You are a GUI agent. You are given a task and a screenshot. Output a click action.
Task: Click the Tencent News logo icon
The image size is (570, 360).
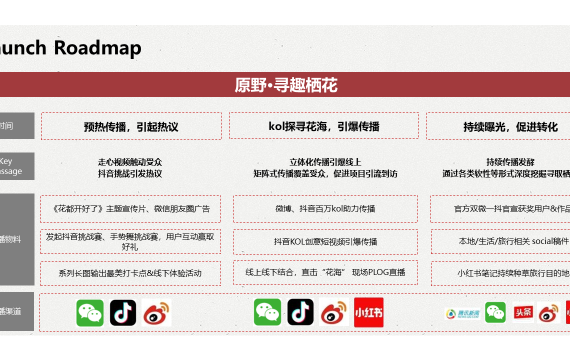[x=462, y=313]
